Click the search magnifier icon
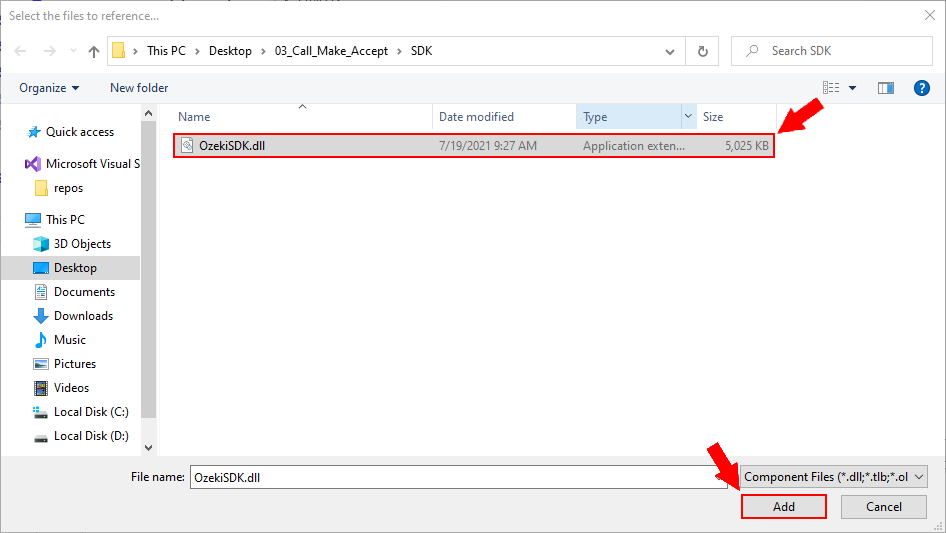This screenshot has height=533, width=946. (x=752, y=51)
